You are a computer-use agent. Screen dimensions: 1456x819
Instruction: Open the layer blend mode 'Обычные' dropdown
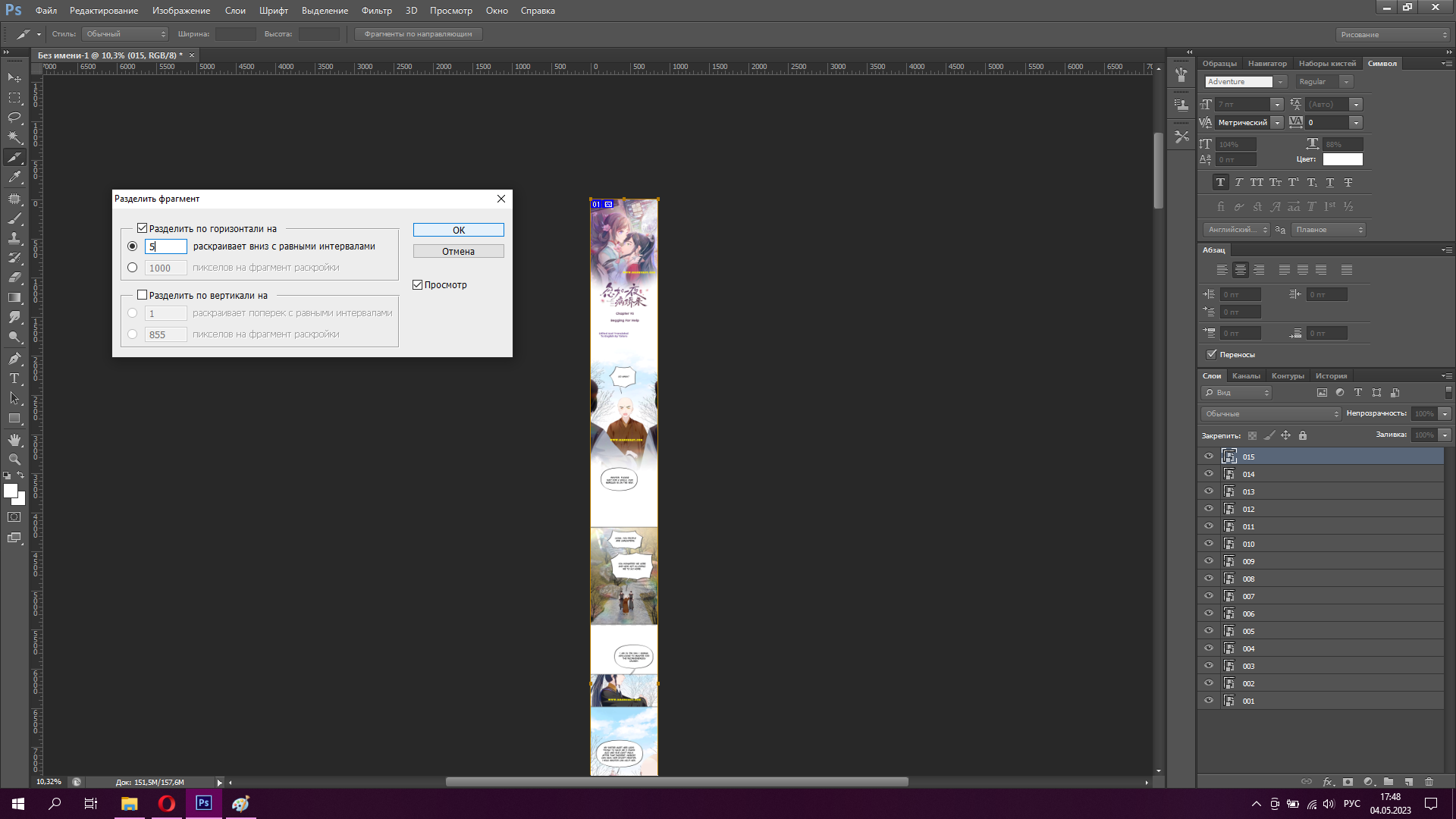(x=1272, y=414)
